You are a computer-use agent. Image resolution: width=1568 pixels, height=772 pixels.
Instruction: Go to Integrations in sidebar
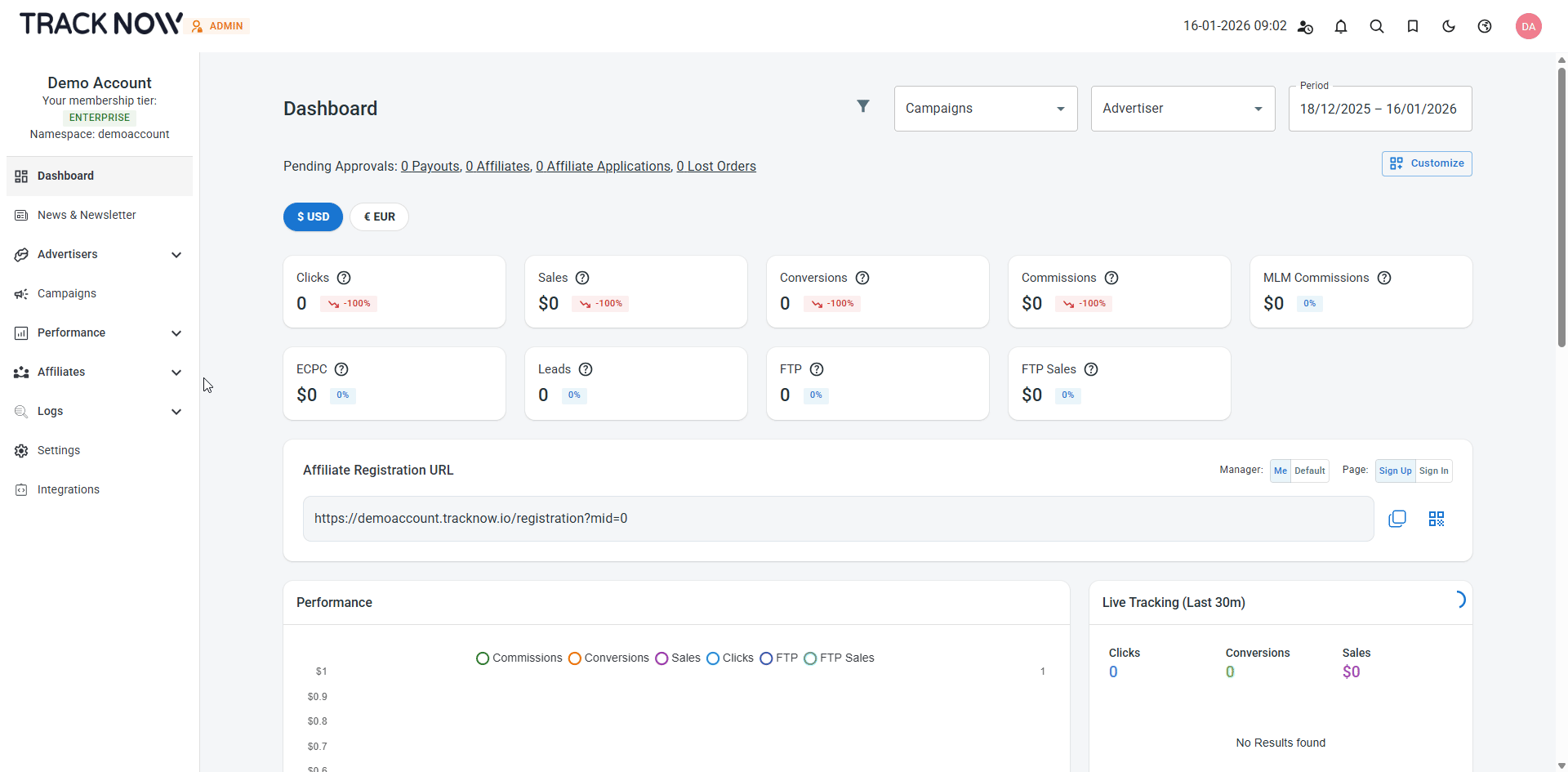tap(69, 489)
